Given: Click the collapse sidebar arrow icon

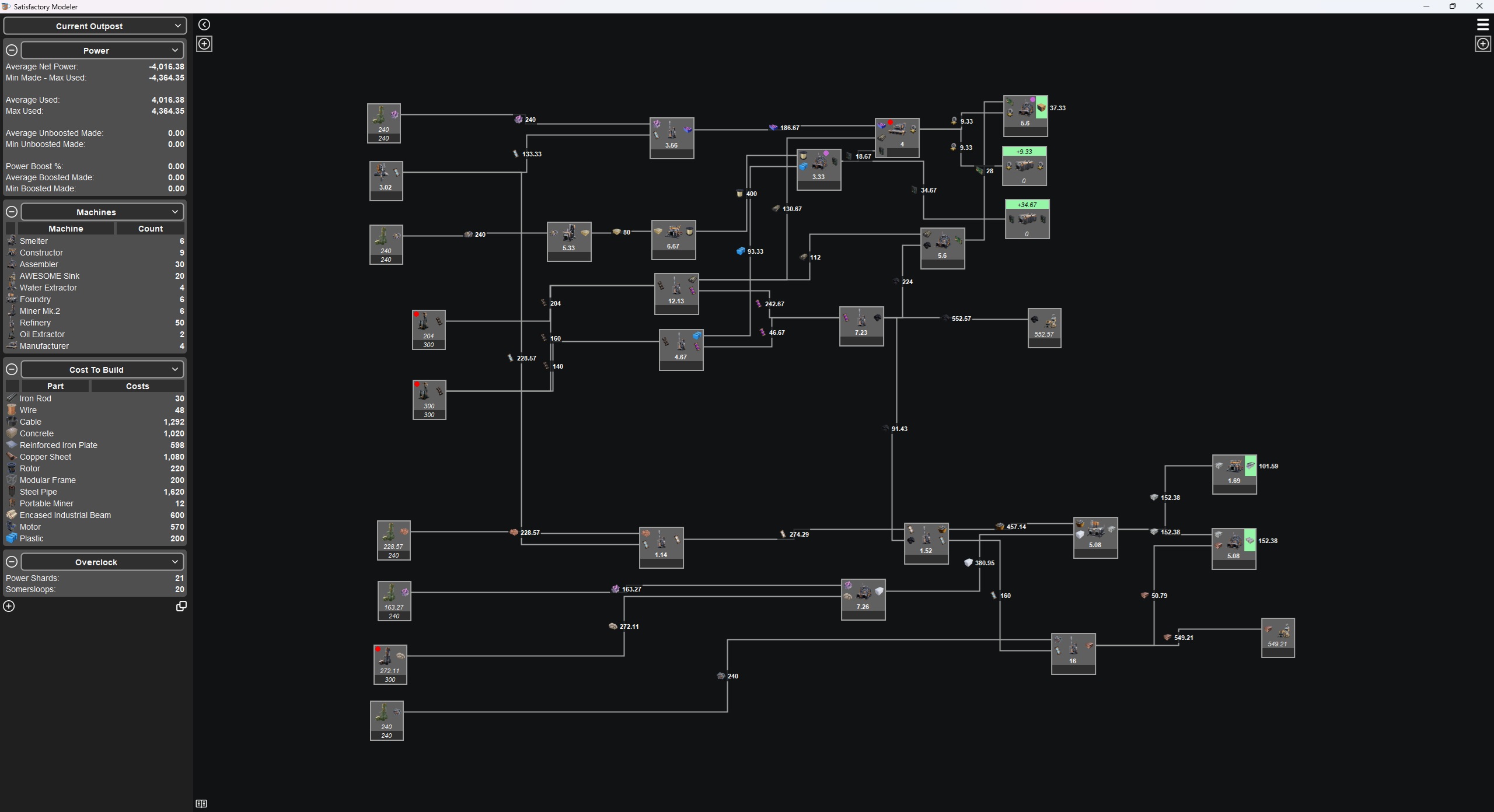Looking at the screenshot, I should click(x=204, y=24).
